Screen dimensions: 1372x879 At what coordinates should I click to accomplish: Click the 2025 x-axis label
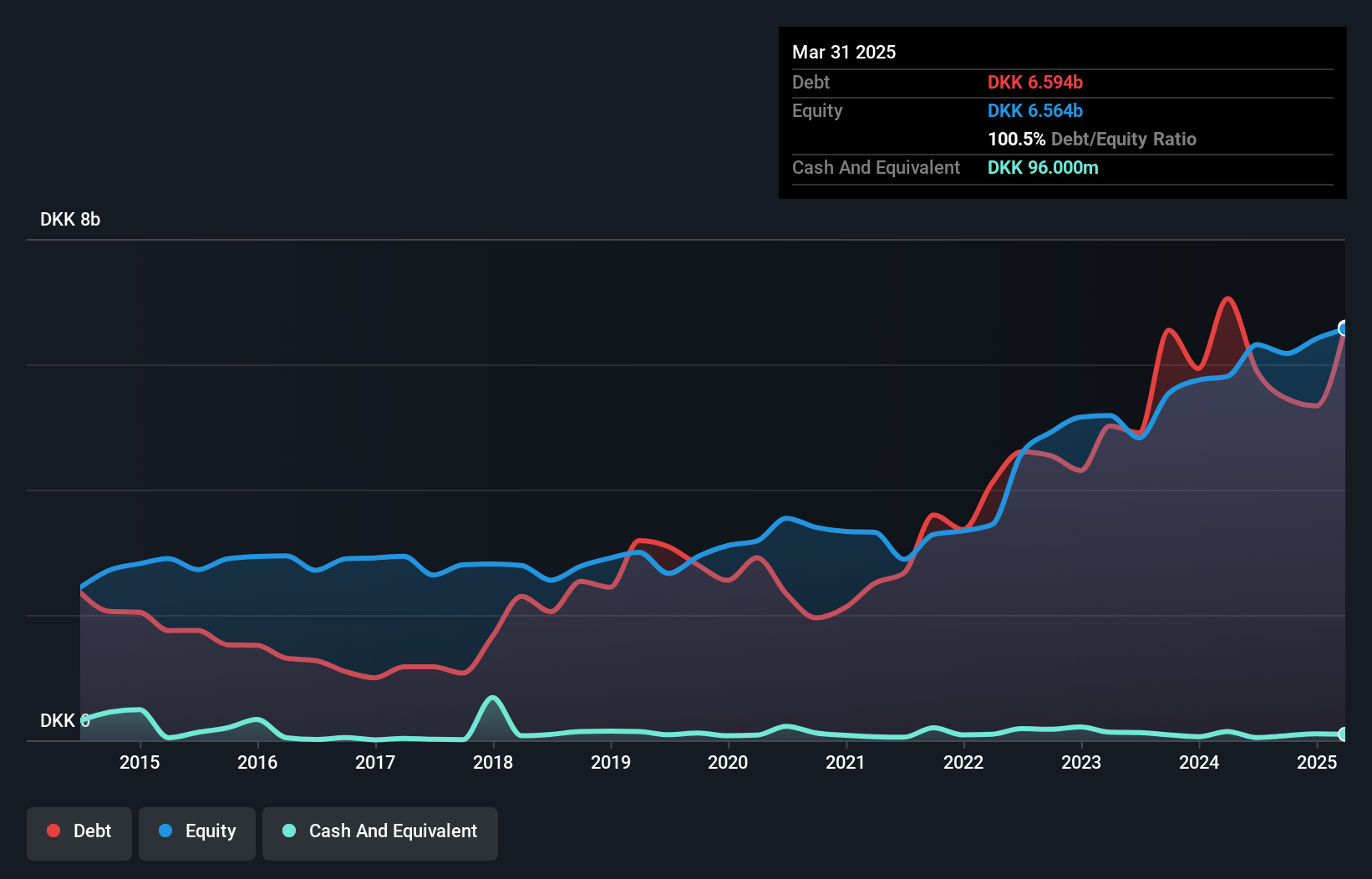click(x=1317, y=762)
